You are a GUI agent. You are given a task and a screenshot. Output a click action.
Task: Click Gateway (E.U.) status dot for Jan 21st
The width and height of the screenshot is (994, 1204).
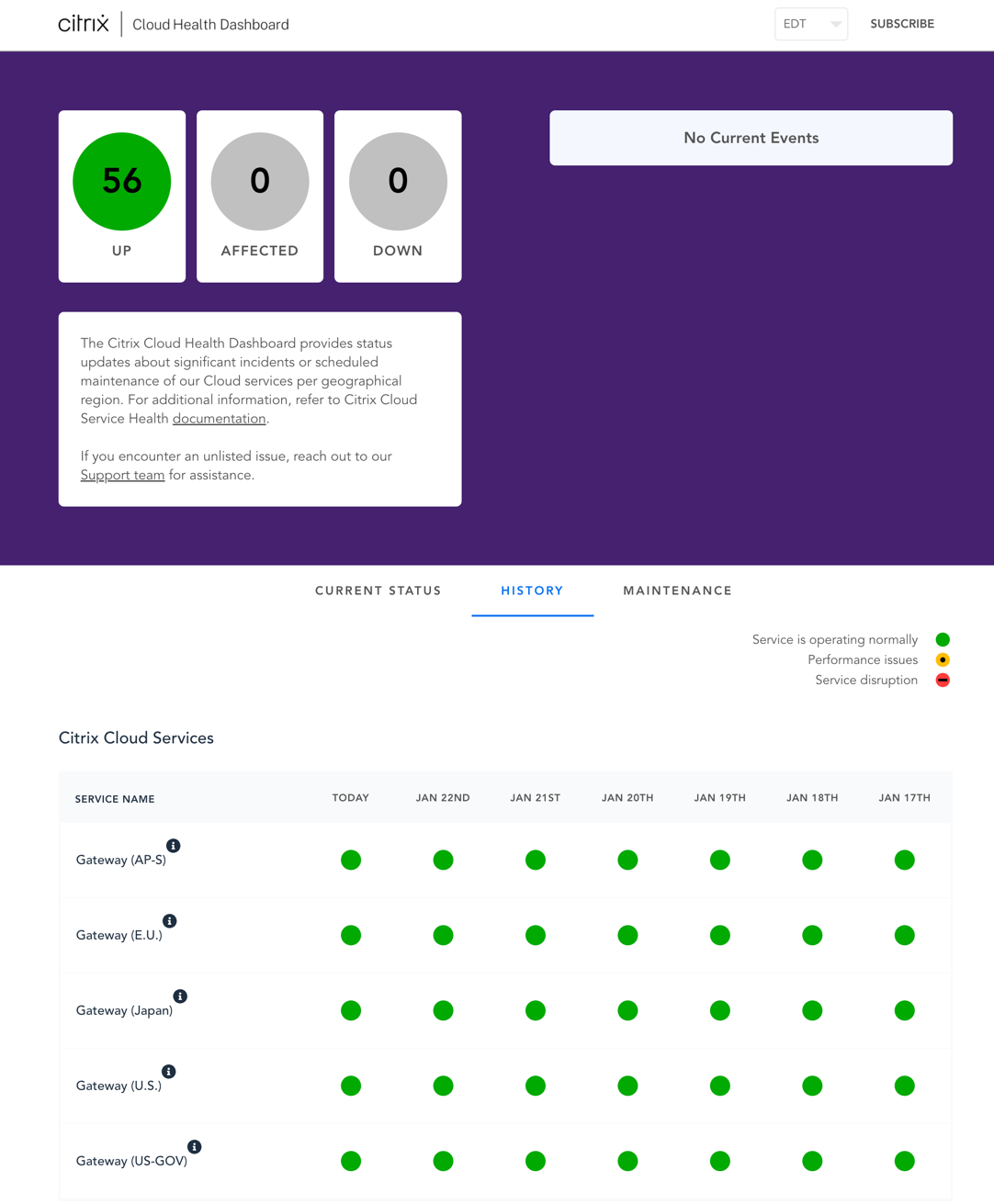(536, 935)
